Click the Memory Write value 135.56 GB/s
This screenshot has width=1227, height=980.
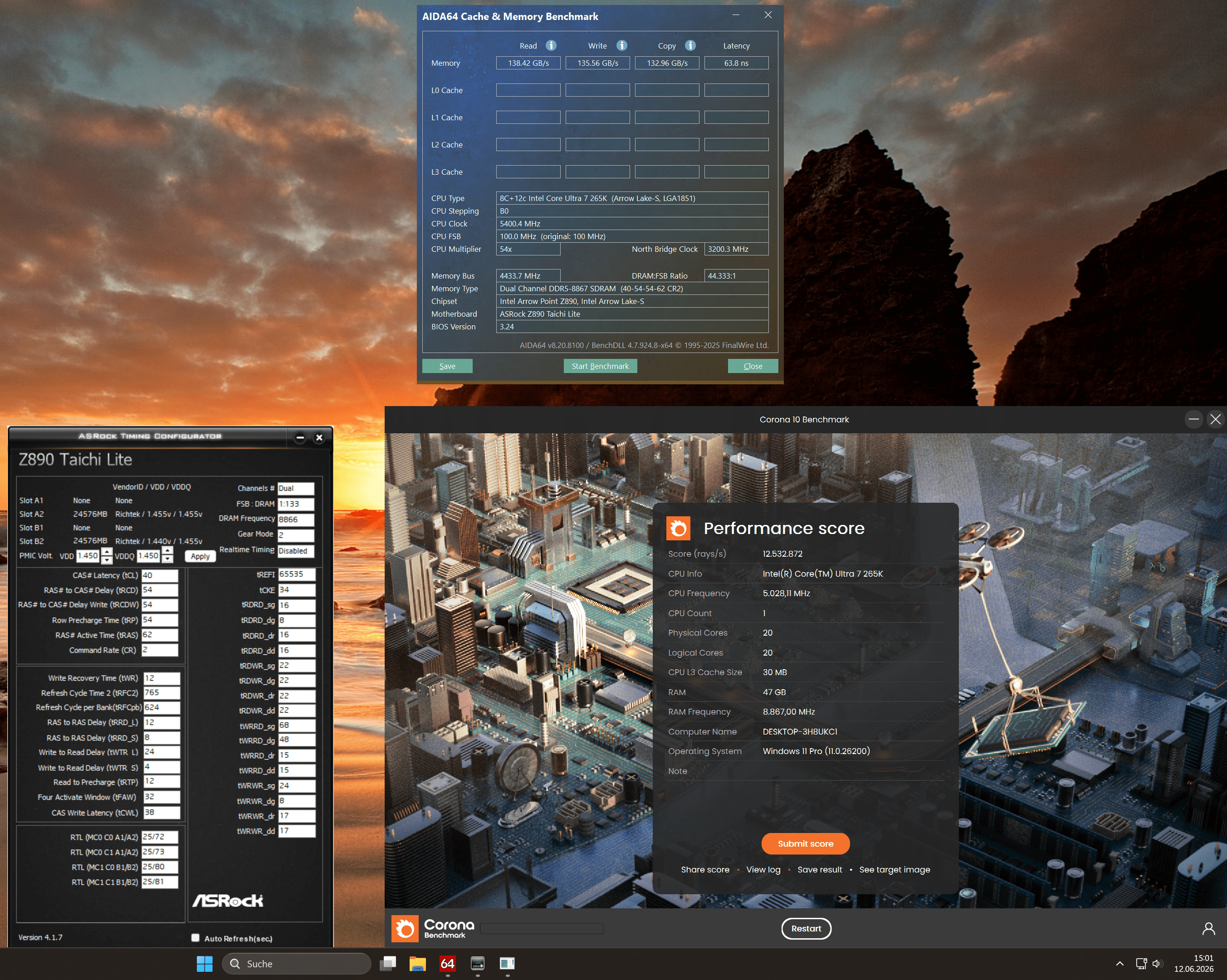pyautogui.click(x=597, y=63)
